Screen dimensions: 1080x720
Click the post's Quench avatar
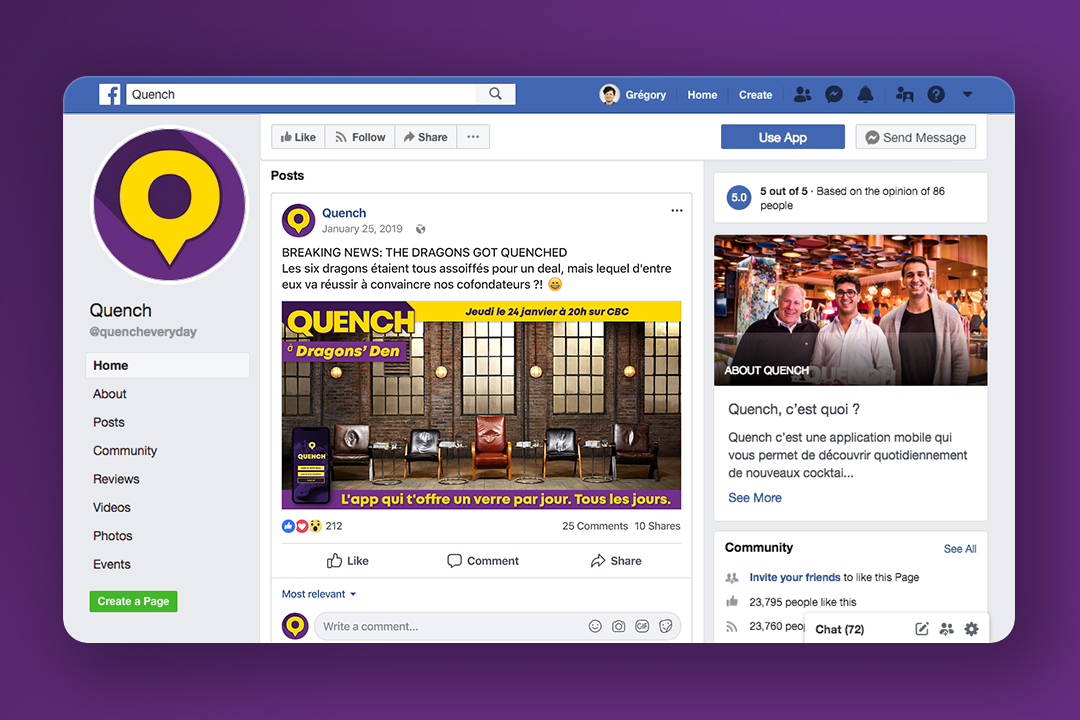click(298, 220)
